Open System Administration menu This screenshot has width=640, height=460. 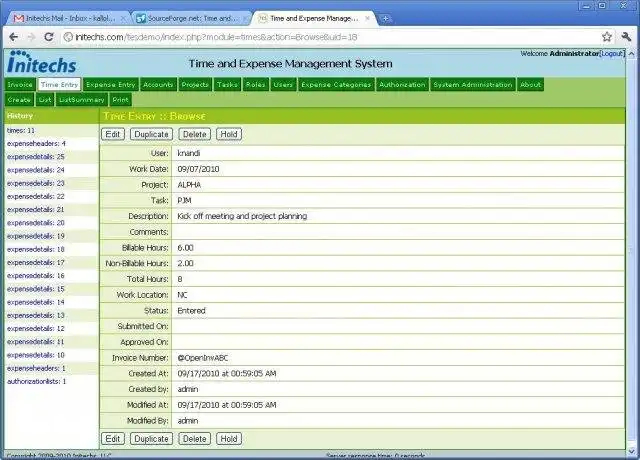click(x=473, y=84)
